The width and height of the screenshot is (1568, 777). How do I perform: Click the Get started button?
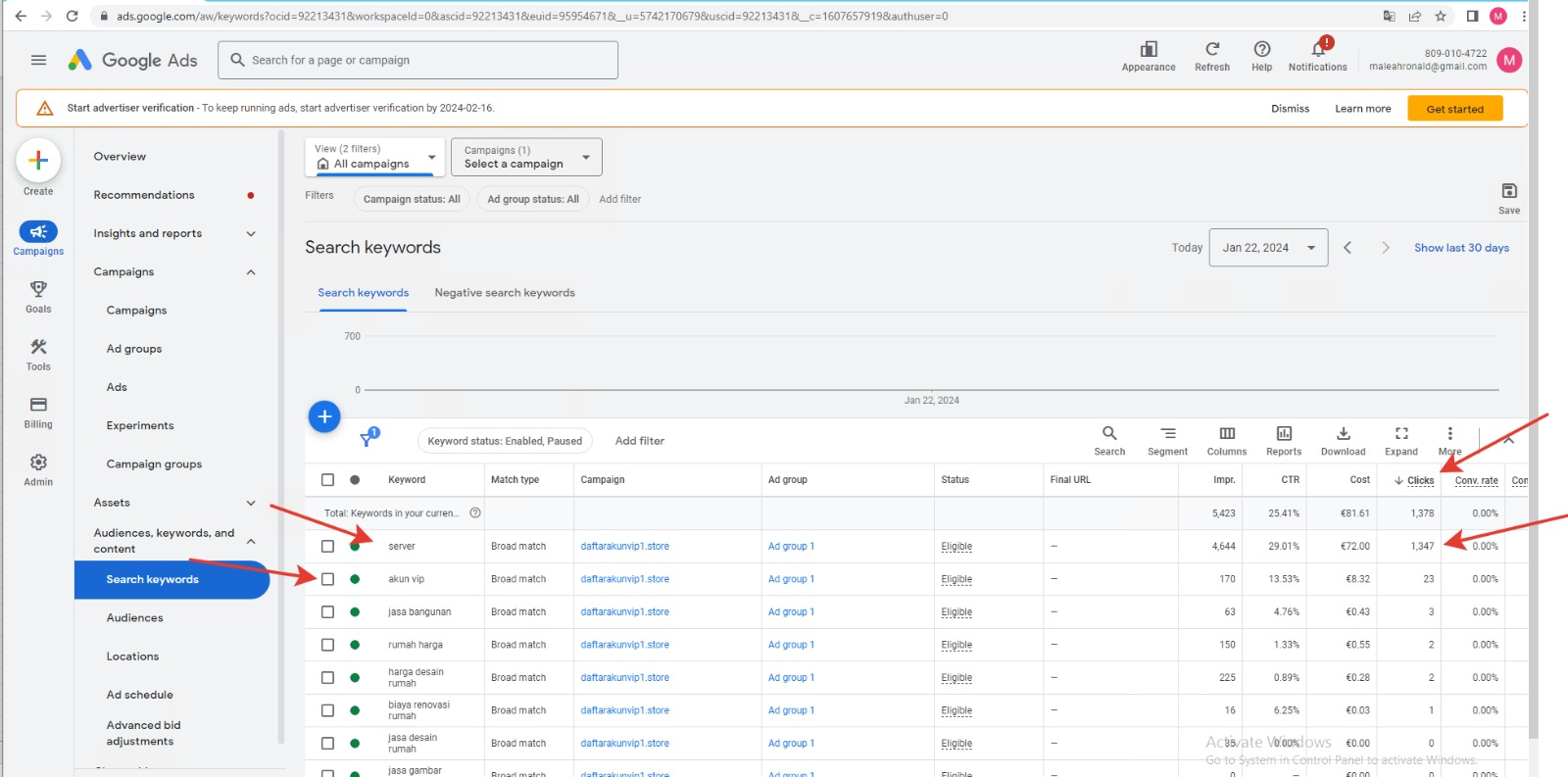pyautogui.click(x=1454, y=109)
